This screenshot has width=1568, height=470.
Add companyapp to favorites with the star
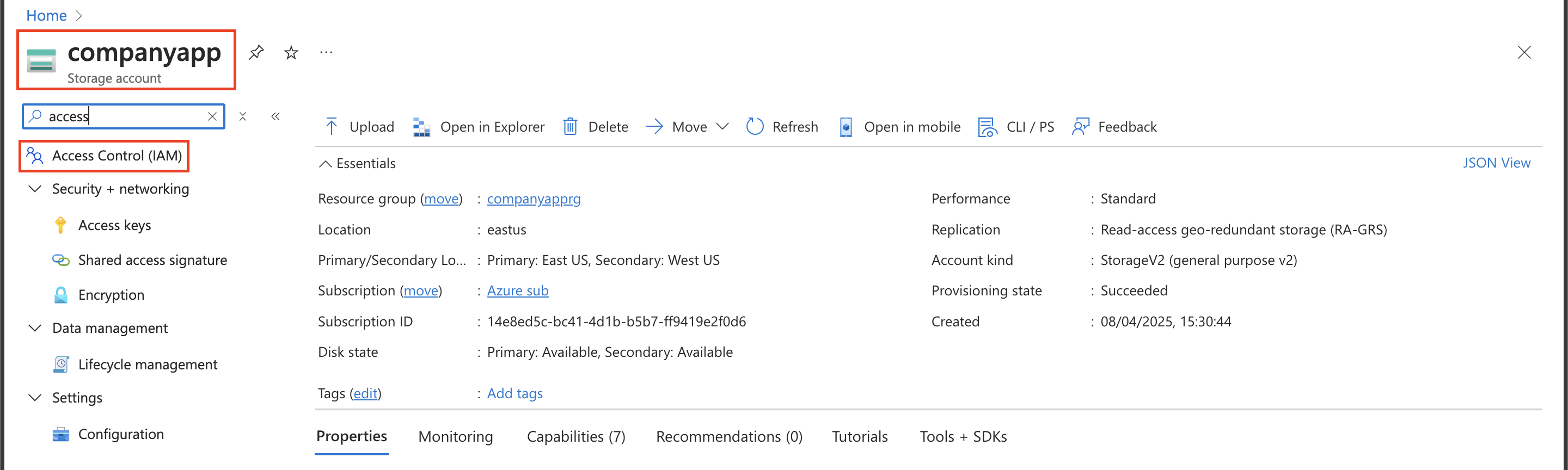click(291, 53)
